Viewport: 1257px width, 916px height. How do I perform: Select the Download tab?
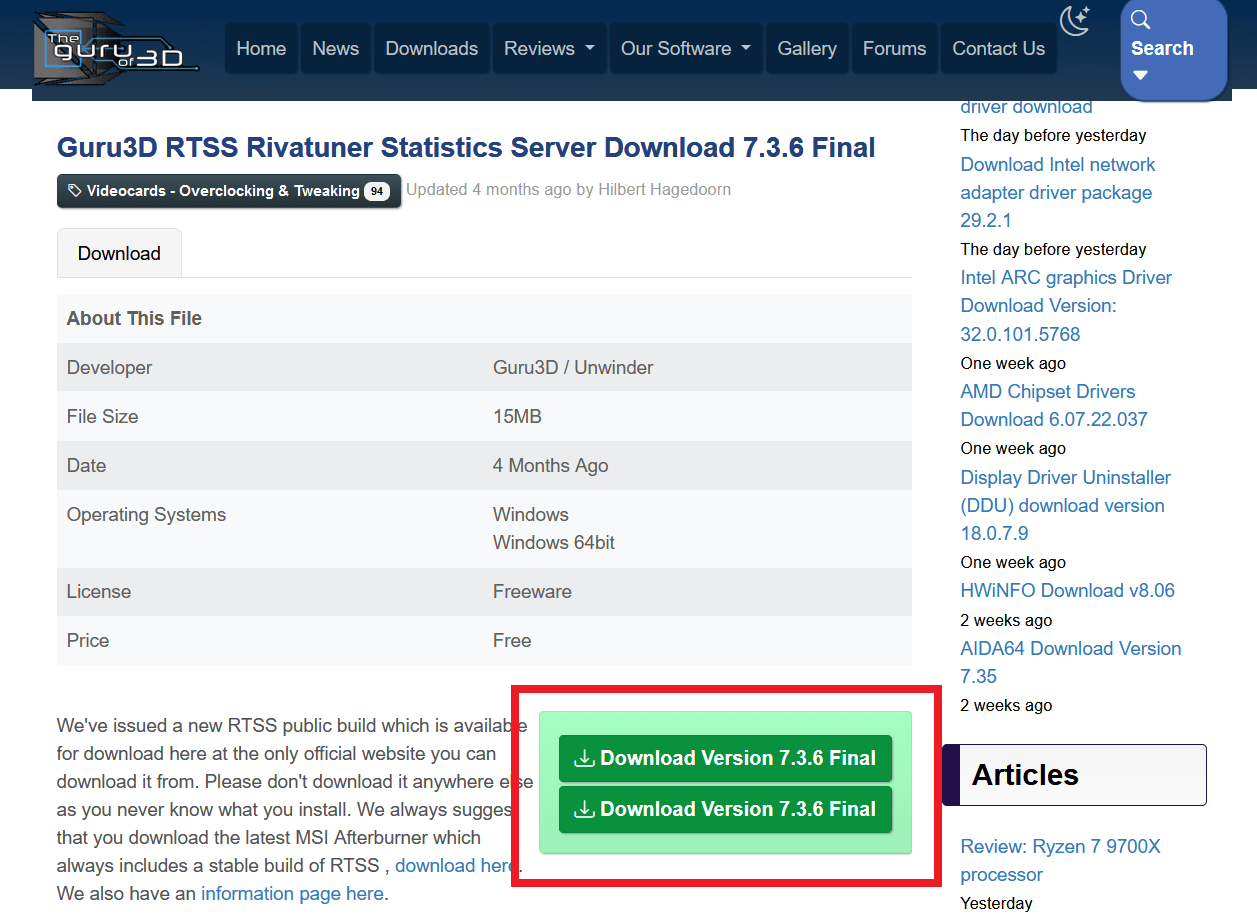119,253
